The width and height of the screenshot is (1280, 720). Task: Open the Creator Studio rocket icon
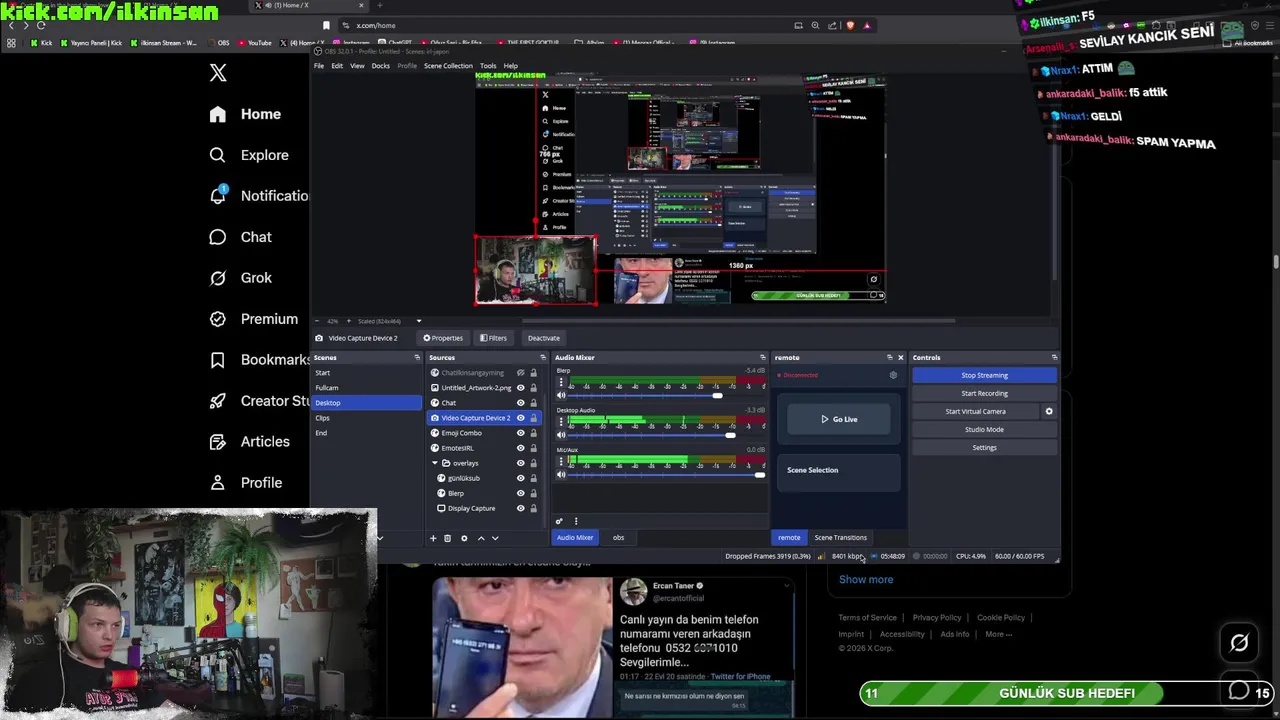click(x=217, y=401)
